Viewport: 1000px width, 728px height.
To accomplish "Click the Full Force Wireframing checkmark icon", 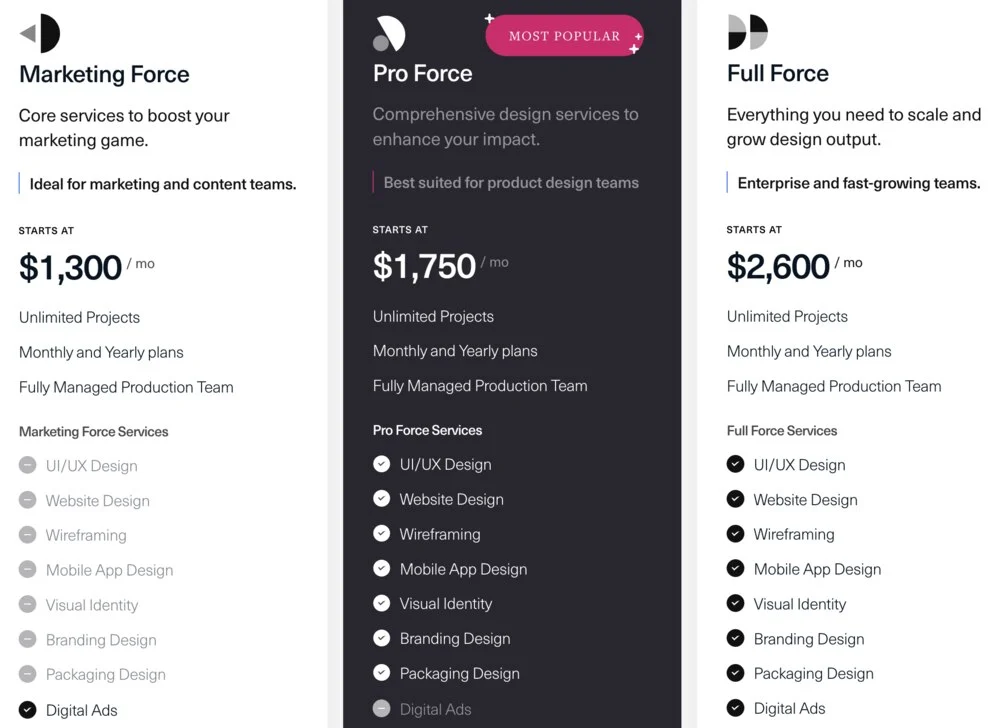I will tap(735, 534).
